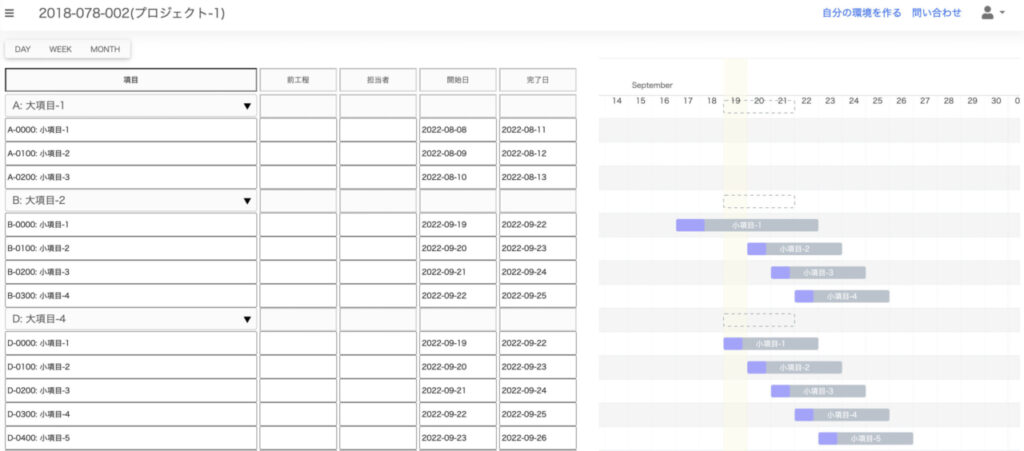The image size is (1024, 451).
Task: Edit start date 2022-09-19 of D-0000
Action: tap(458, 343)
